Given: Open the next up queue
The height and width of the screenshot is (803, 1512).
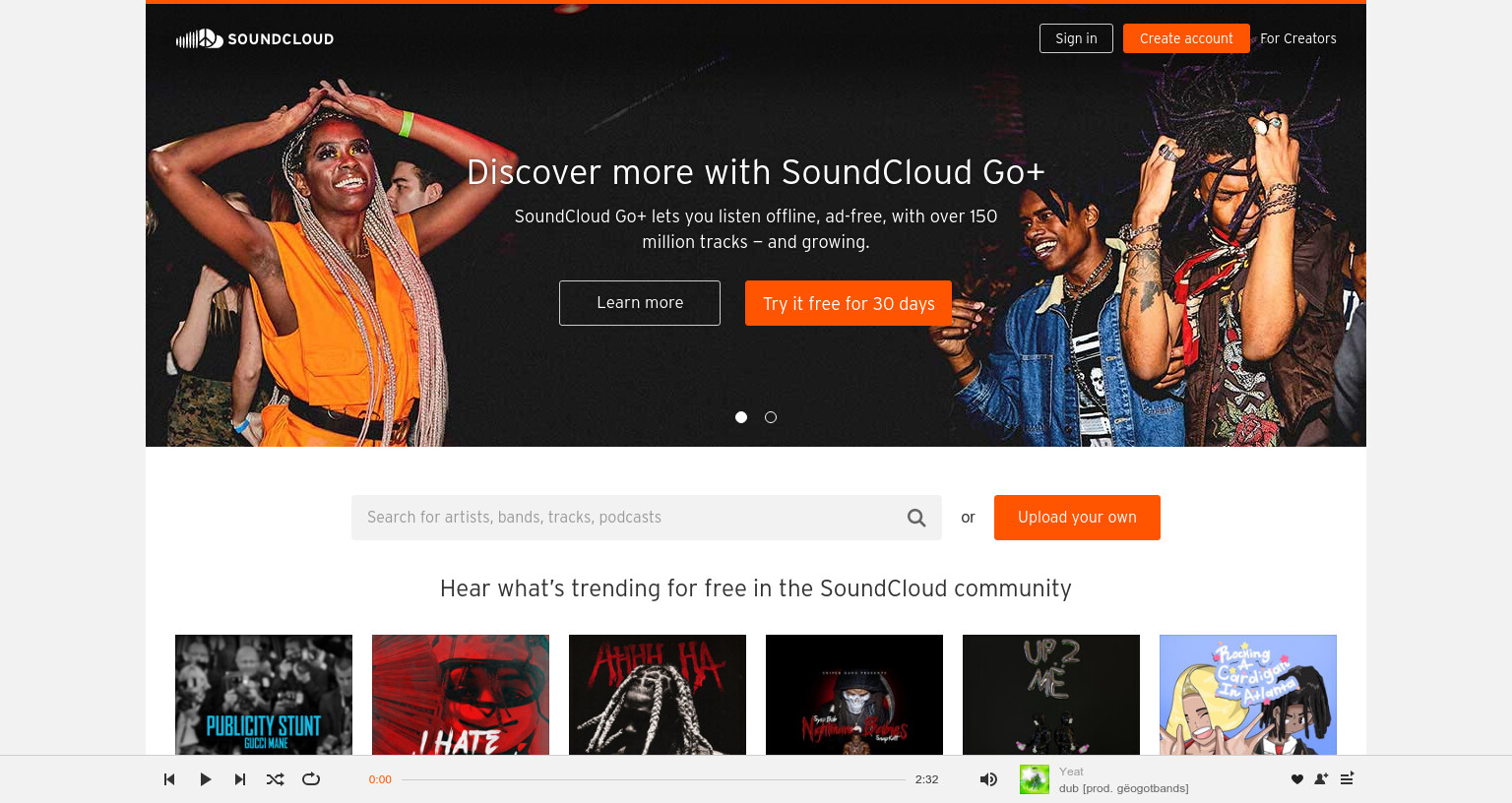Looking at the screenshot, I should point(1347,778).
